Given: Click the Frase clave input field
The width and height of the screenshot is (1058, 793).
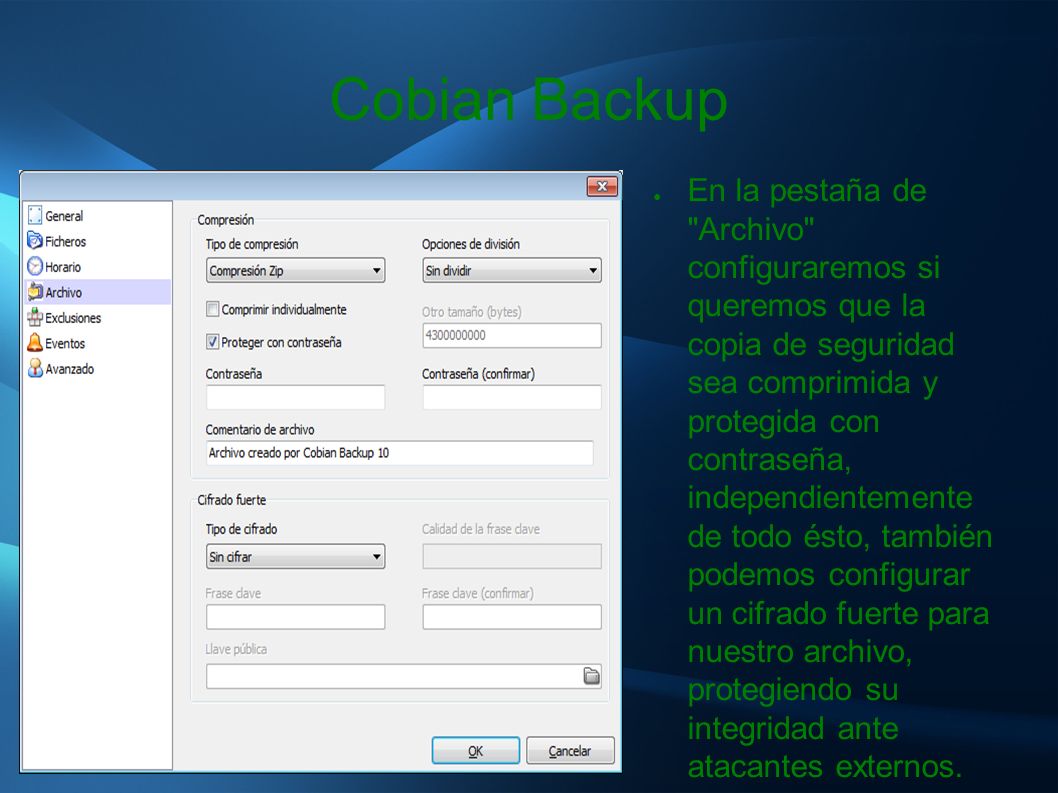Looking at the screenshot, I should pos(296,617).
